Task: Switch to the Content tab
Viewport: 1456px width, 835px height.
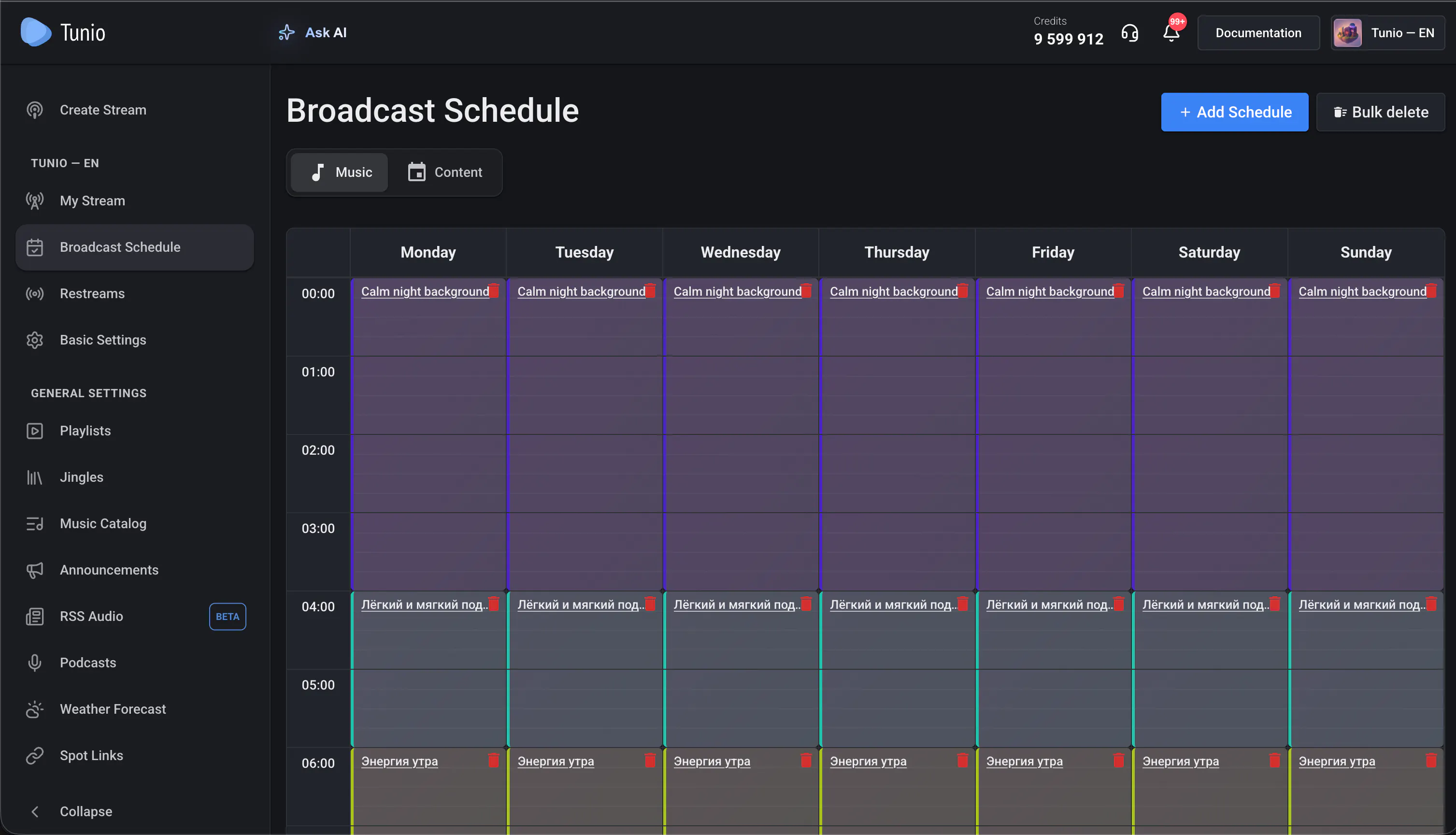Action: point(445,173)
